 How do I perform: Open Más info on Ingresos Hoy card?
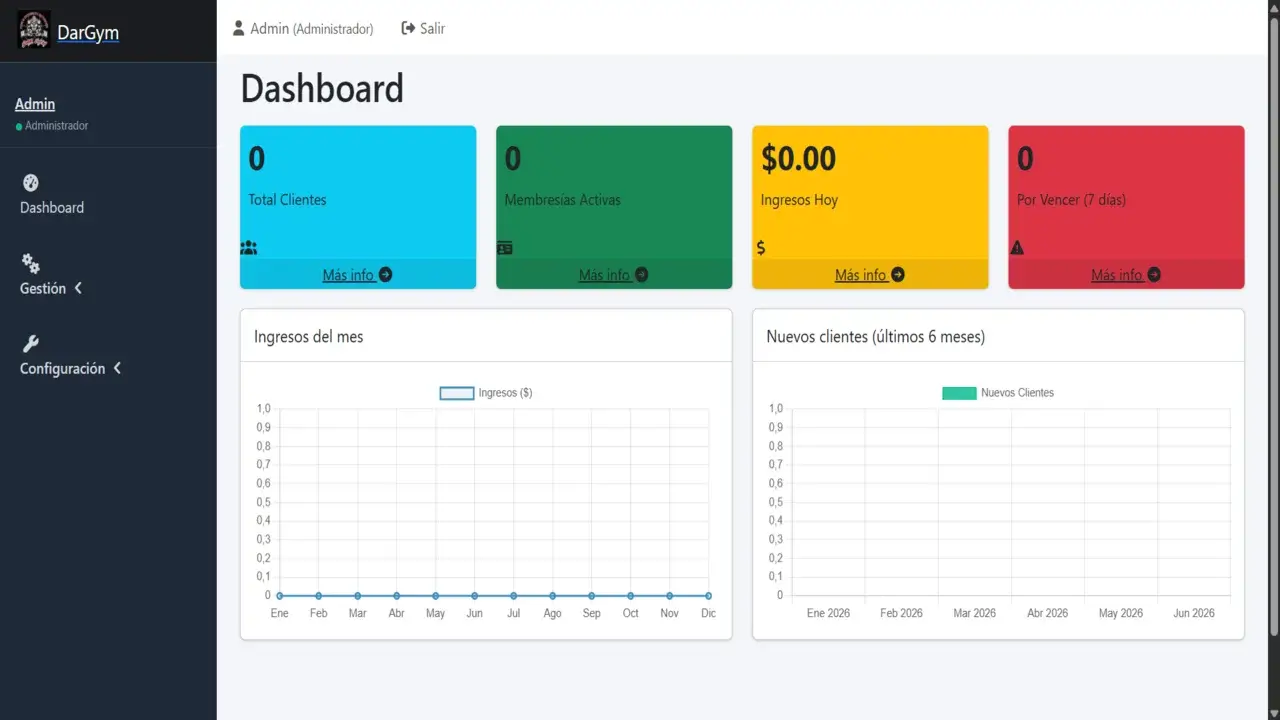tap(870, 275)
